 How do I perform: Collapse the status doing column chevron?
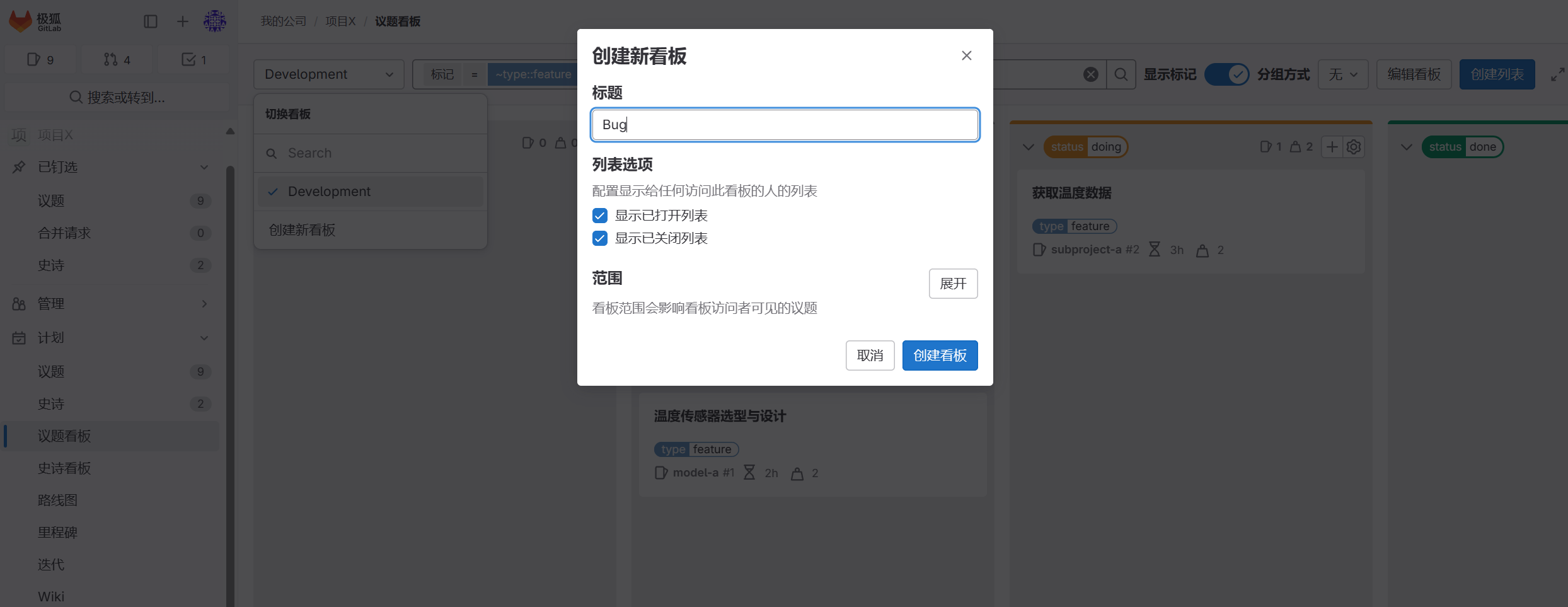pyautogui.click(x=1028, y=146)
